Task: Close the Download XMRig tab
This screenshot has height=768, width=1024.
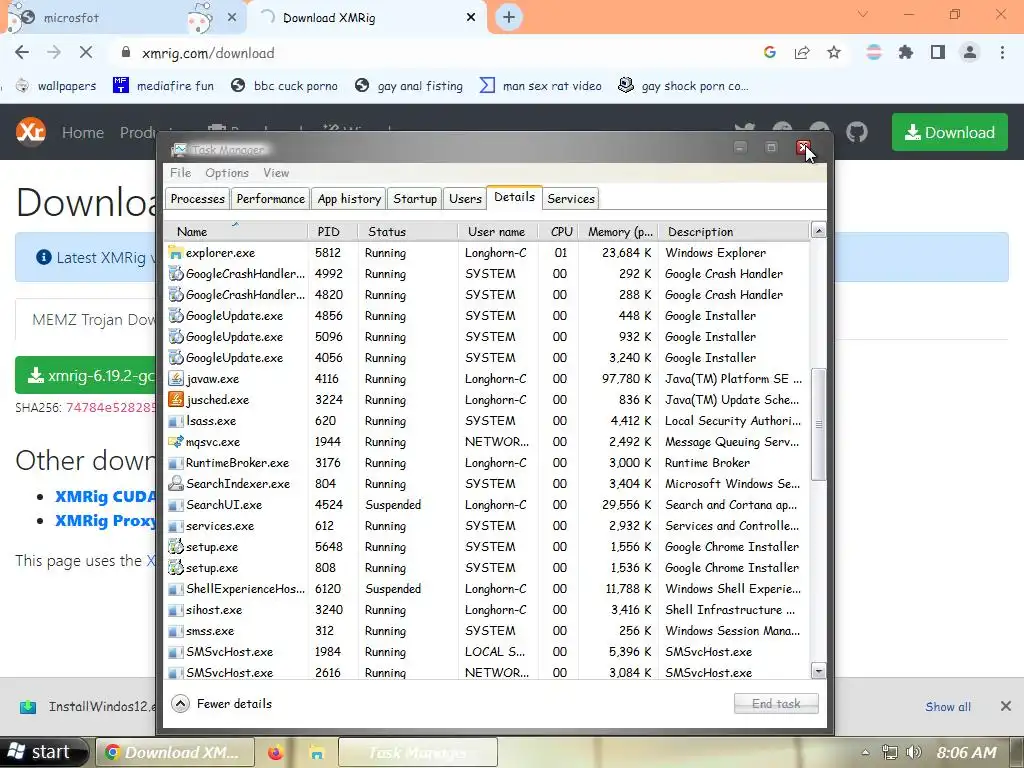Action: coord(471,18)
